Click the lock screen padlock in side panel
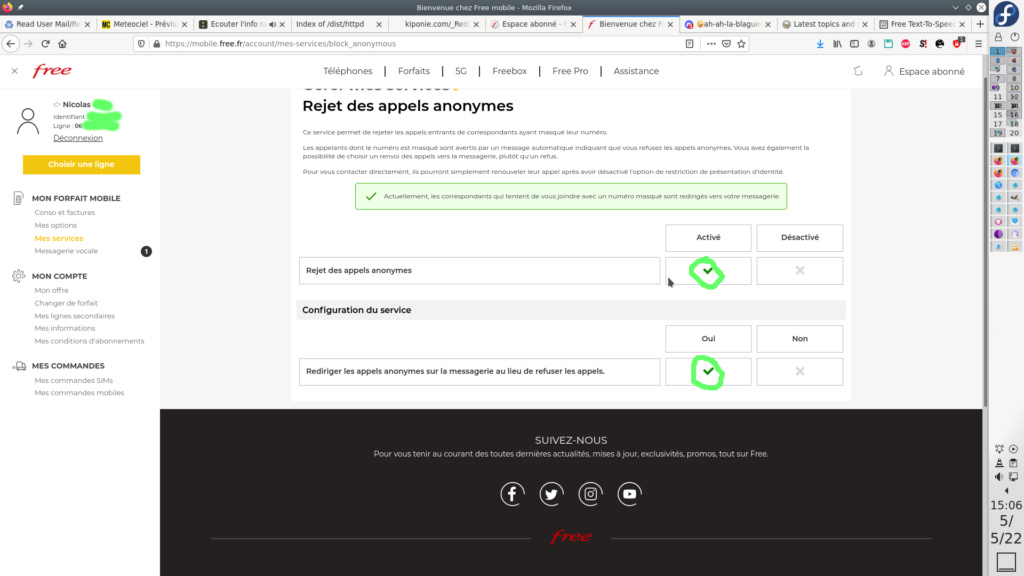This screenshot has height=576, width=1024. pos(999,37)
